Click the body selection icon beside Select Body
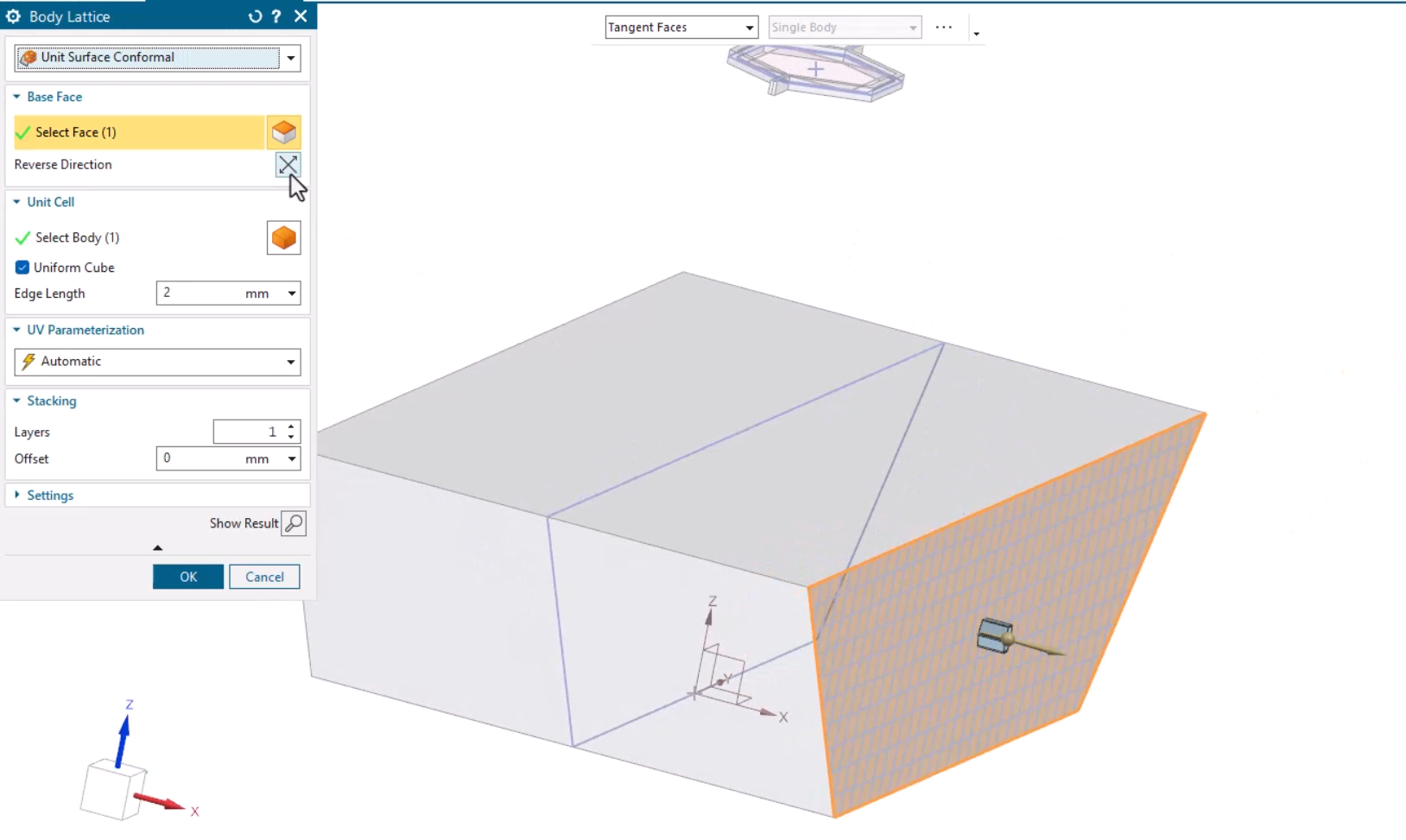Screen dimensions: 1406x840 (283, 237)
